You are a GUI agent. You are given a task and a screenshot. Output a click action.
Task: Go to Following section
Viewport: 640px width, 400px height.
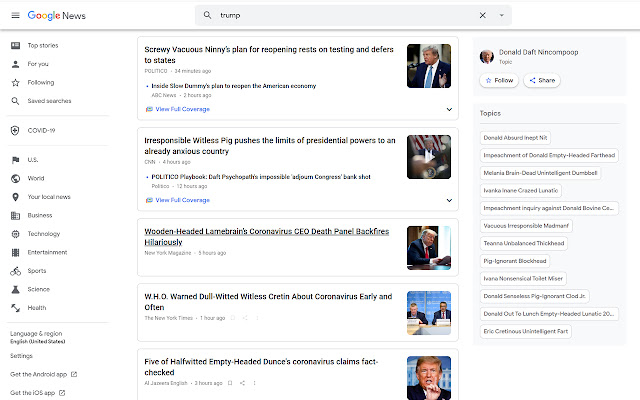click(x=41, y=82)
